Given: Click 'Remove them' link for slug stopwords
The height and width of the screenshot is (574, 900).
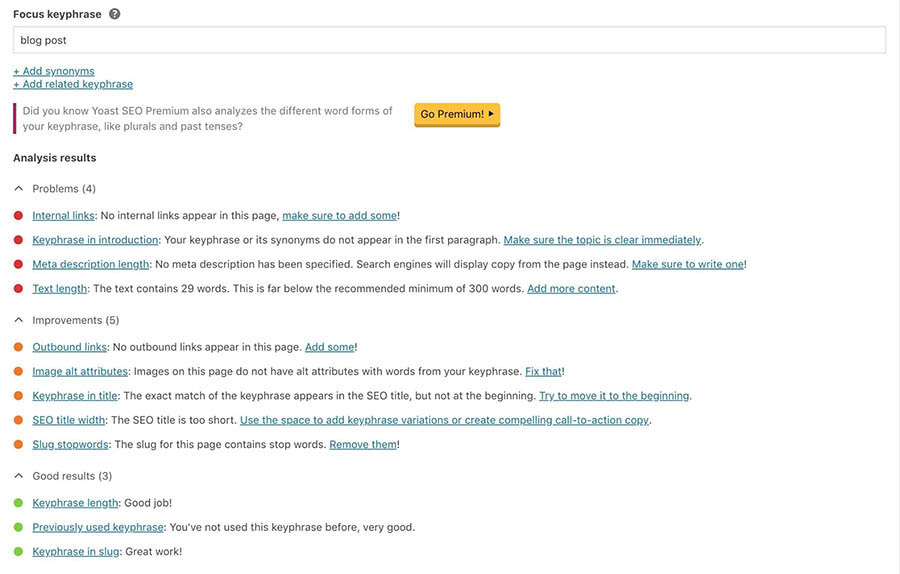Looking at the screenshot, I should pos(362,444).
